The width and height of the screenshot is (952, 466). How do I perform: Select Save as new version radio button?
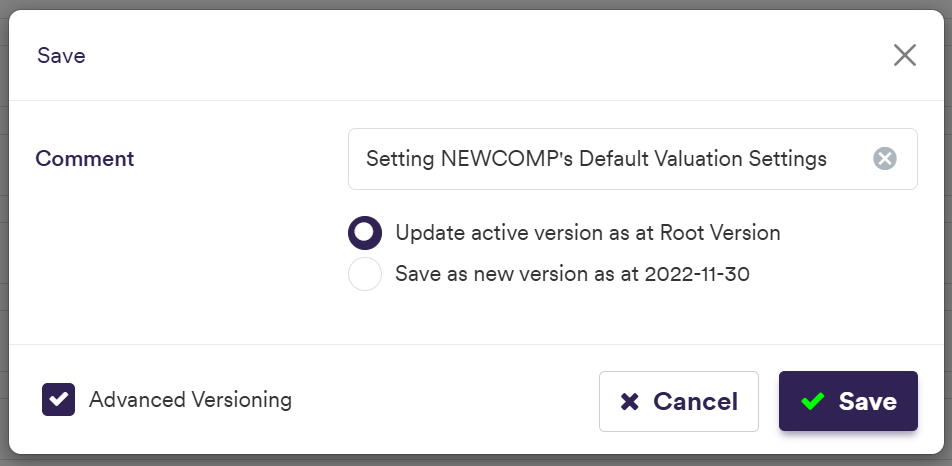tap(365, 274)
